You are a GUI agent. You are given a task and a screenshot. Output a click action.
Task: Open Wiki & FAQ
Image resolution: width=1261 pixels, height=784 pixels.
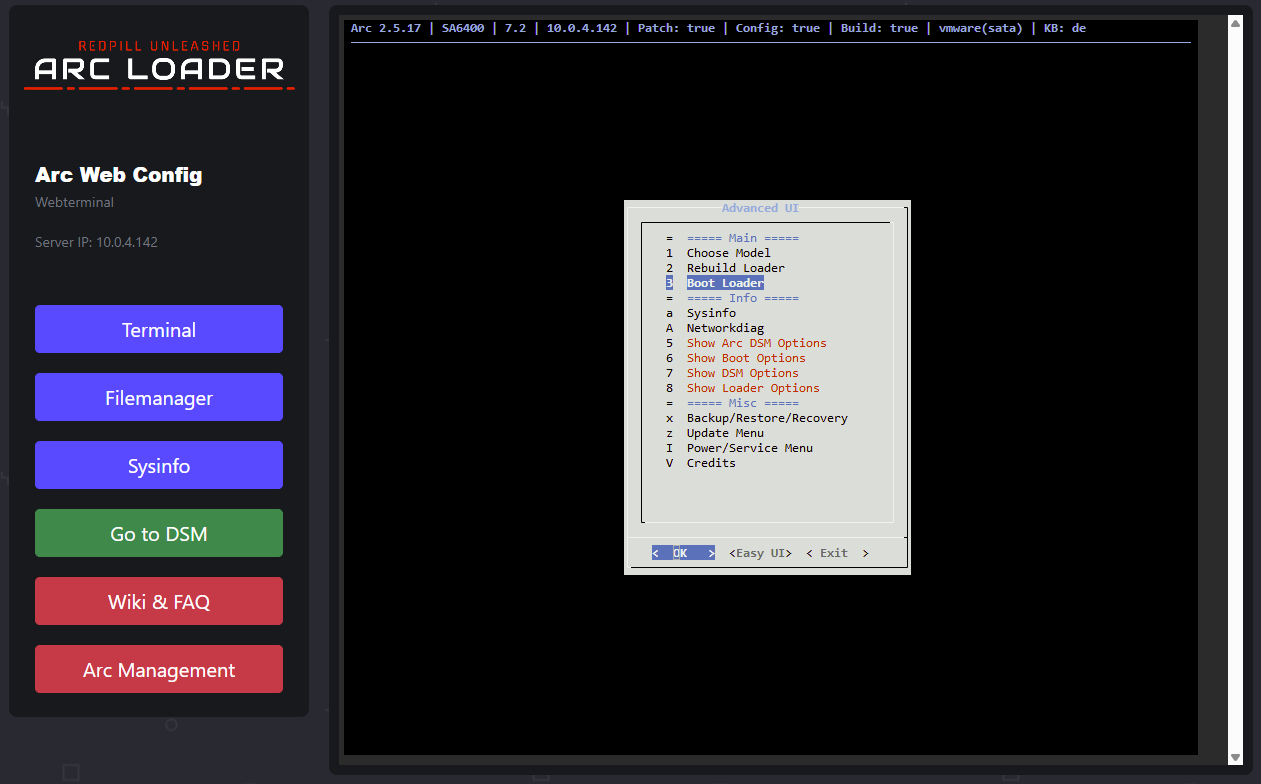pyautogui.click(x=159, y=601)
